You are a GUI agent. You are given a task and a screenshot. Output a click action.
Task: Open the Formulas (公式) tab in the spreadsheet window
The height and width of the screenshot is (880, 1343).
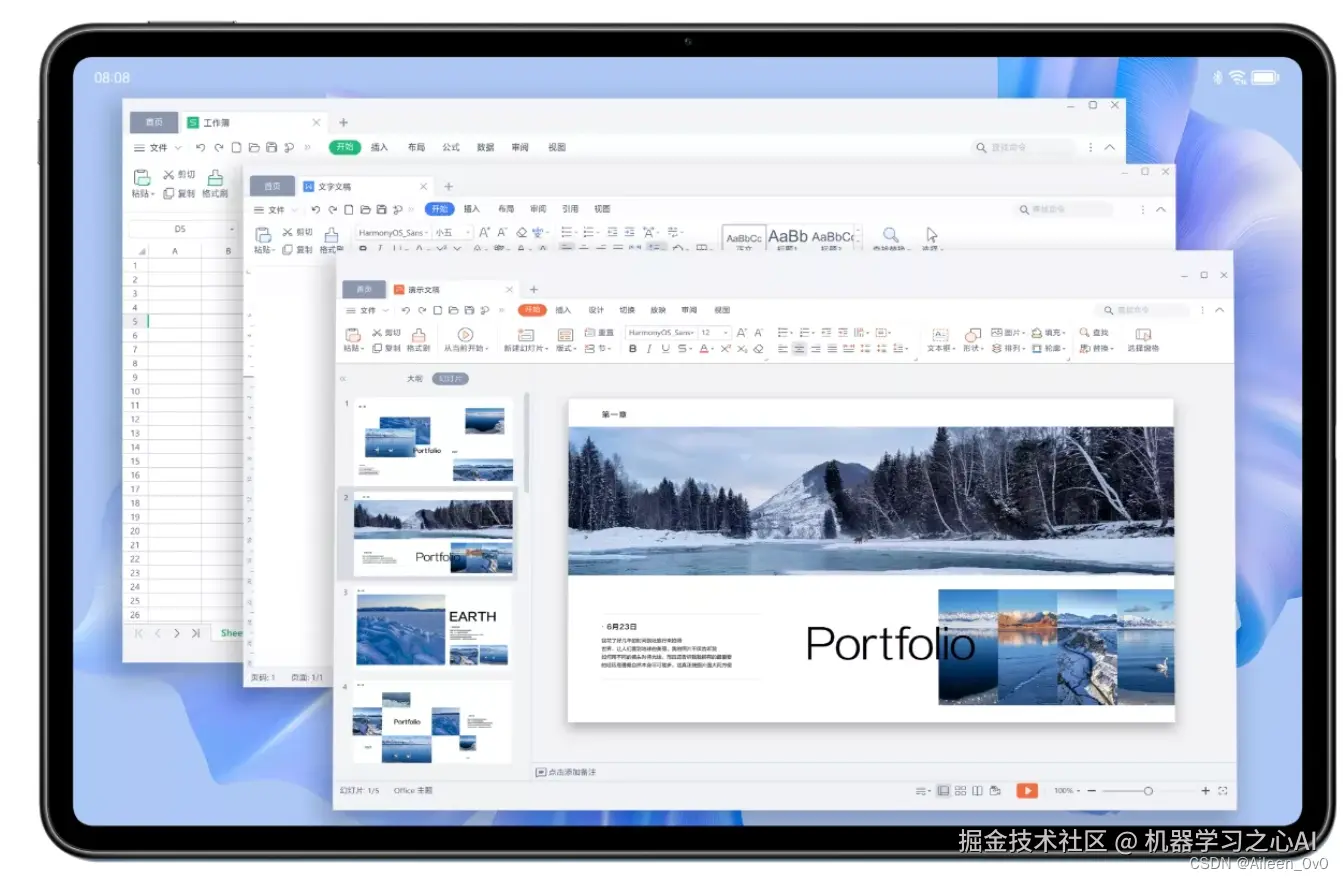[451, 147]
